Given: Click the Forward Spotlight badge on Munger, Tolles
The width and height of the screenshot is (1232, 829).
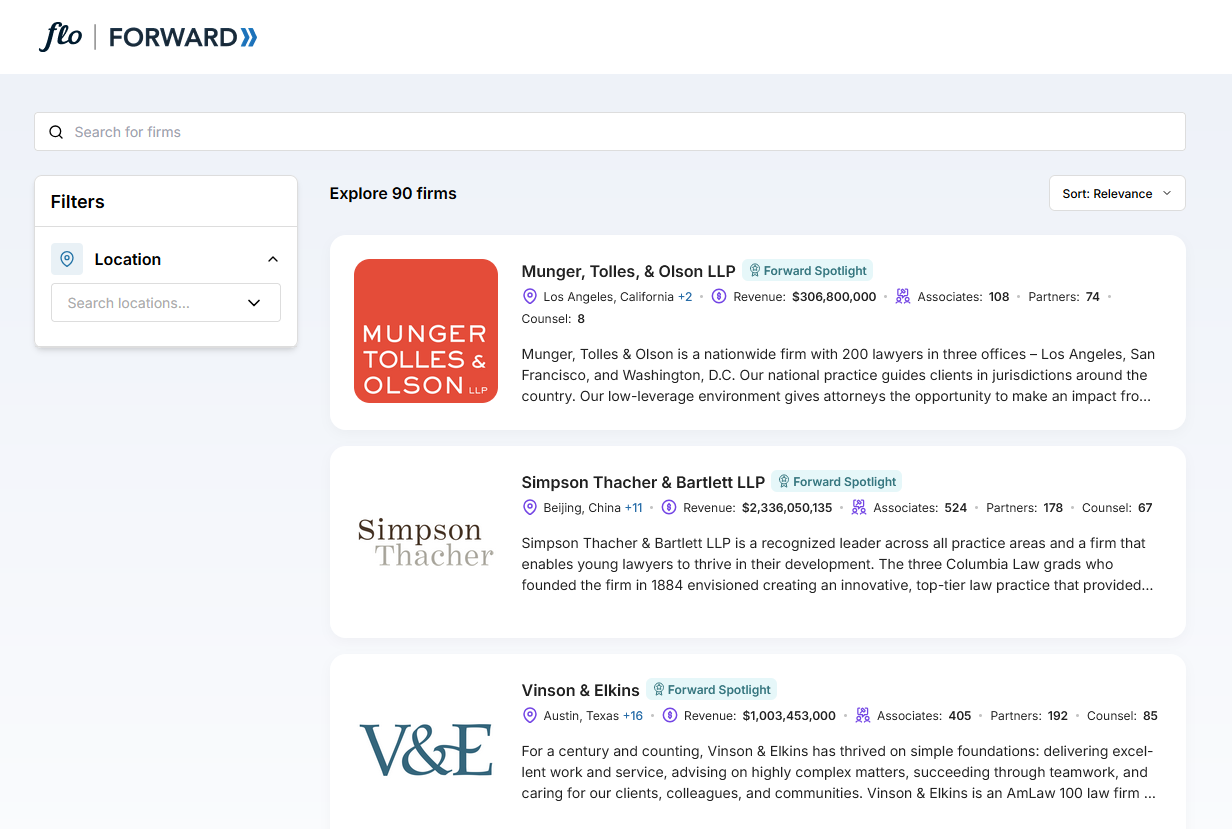Looking at the screenshot, I should 807,271.
